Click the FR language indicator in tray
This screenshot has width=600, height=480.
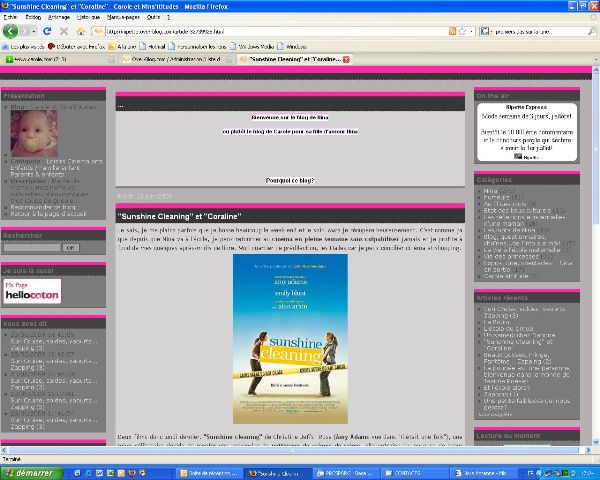[x=530, y=473]
